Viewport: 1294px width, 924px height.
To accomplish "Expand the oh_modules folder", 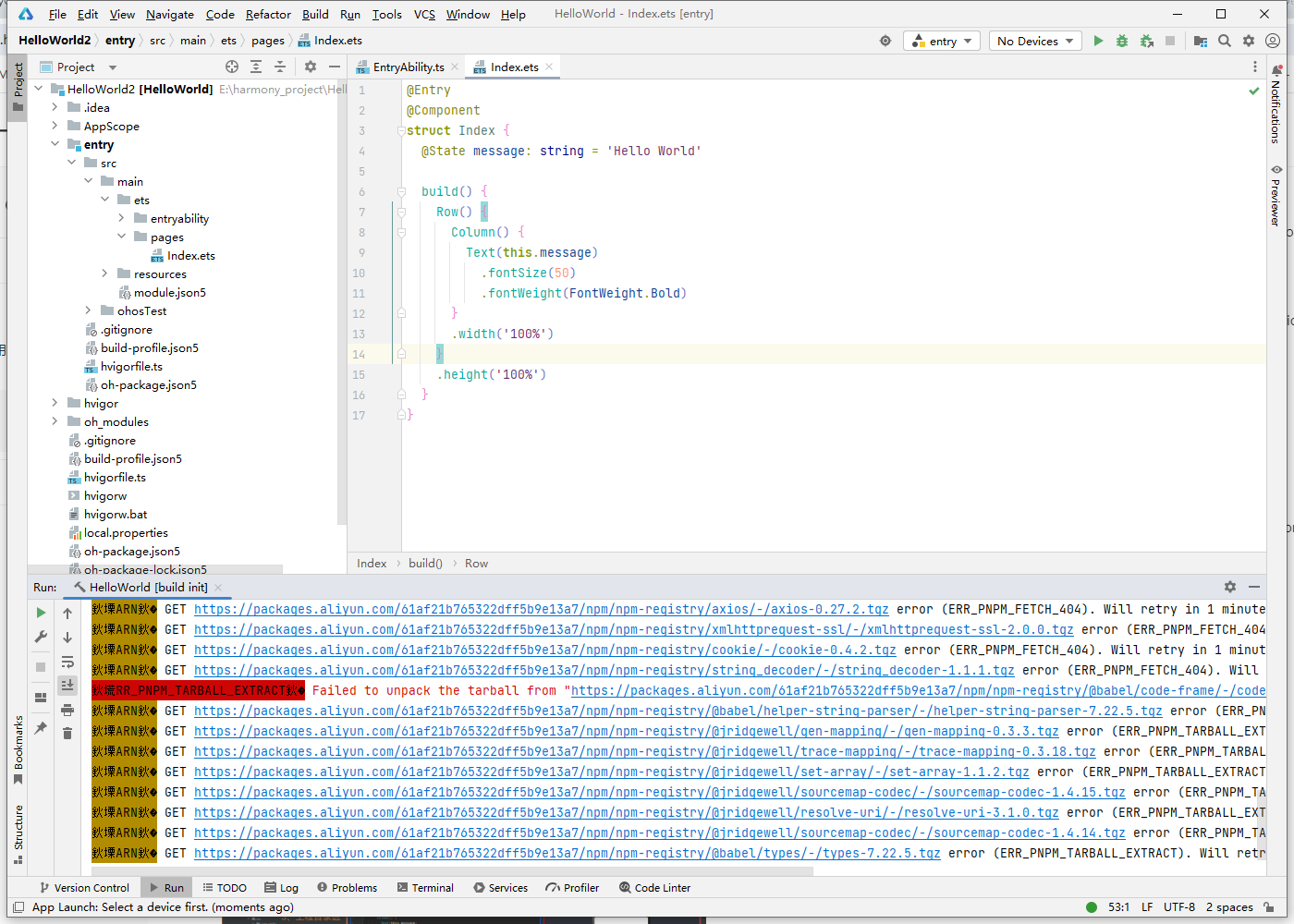I will point(55,421).
